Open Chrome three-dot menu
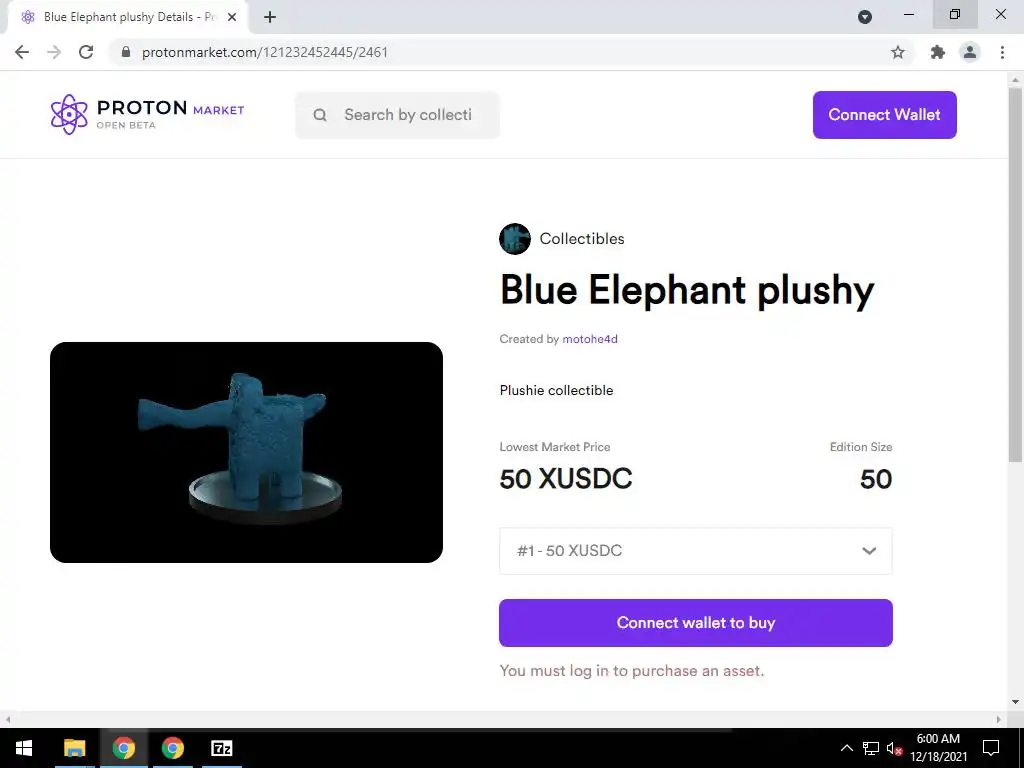The height and width of the screenshot is (768, 1024). click(1002, 52)
